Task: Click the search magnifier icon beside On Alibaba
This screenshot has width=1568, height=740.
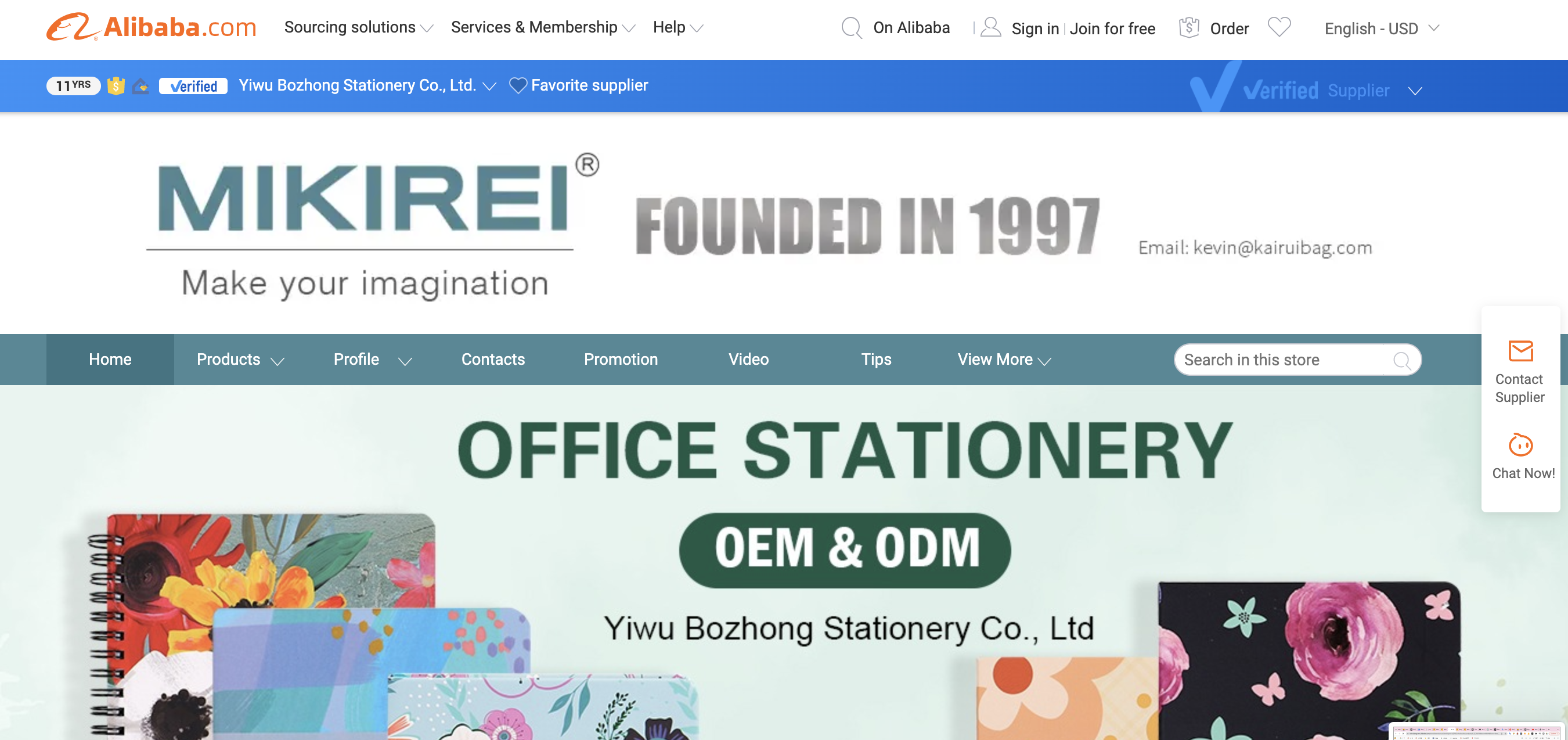Action: pos(851,28)
